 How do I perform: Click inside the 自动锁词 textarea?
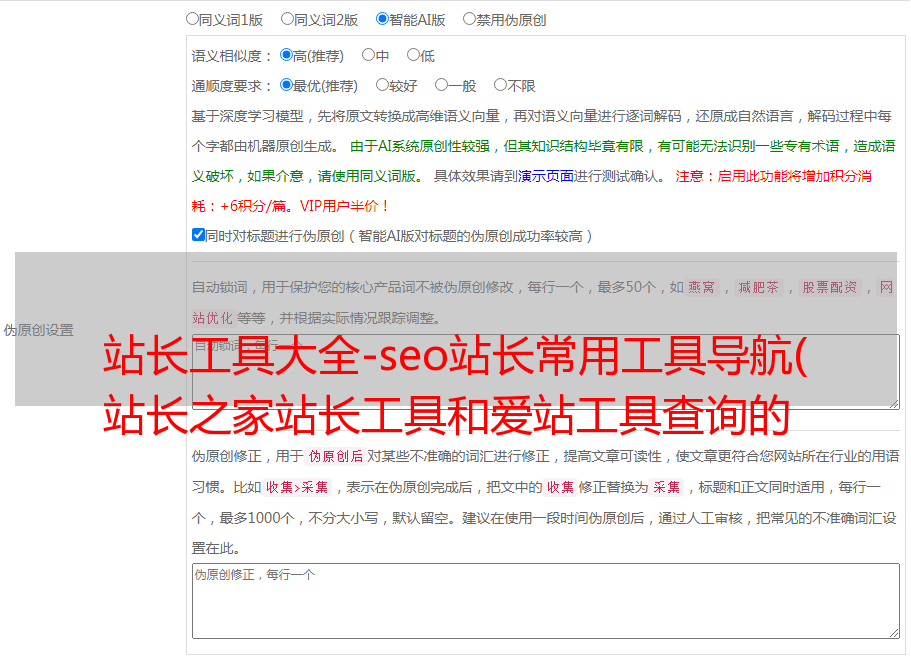pyautogui.click(x=546, y=372)
